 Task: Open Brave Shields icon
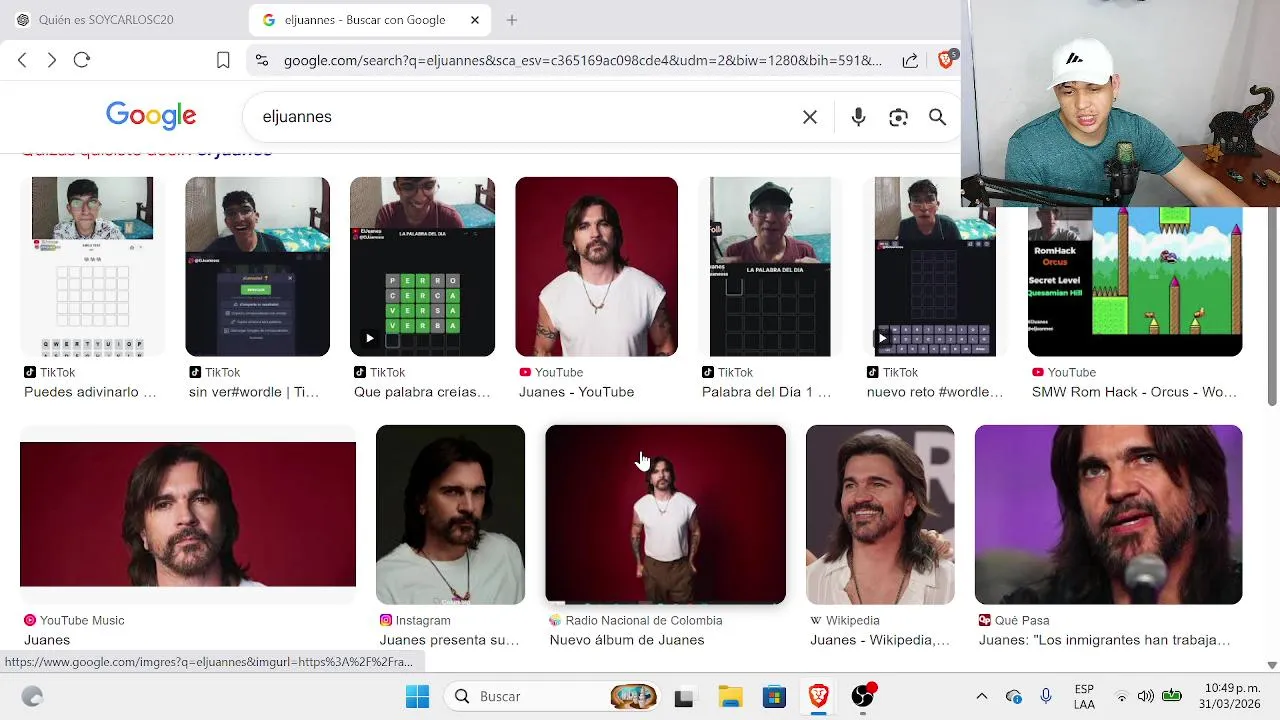(946, 60)
